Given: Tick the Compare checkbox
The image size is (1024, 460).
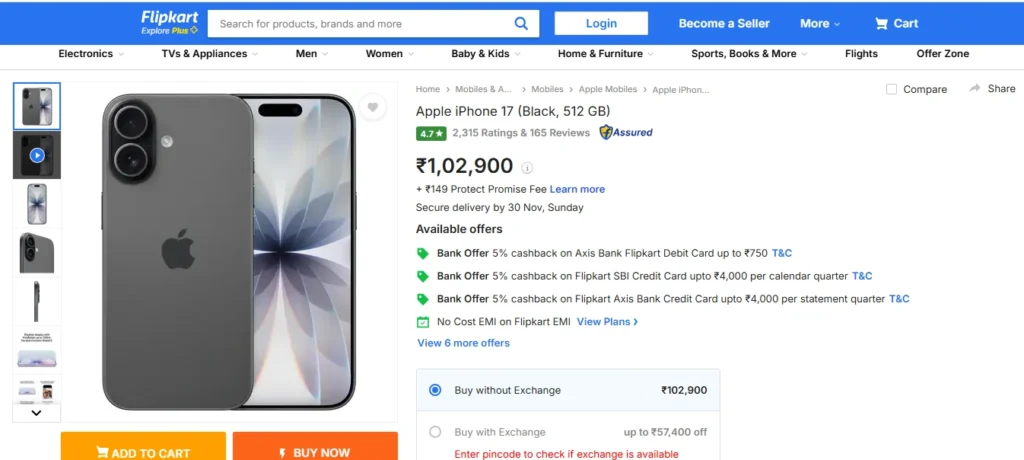Looking at the screenshot, I should 892,89.
